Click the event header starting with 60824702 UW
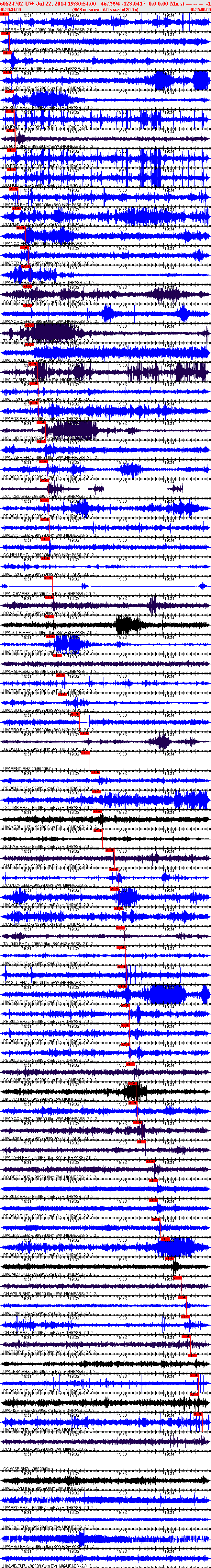 [105, 4]
